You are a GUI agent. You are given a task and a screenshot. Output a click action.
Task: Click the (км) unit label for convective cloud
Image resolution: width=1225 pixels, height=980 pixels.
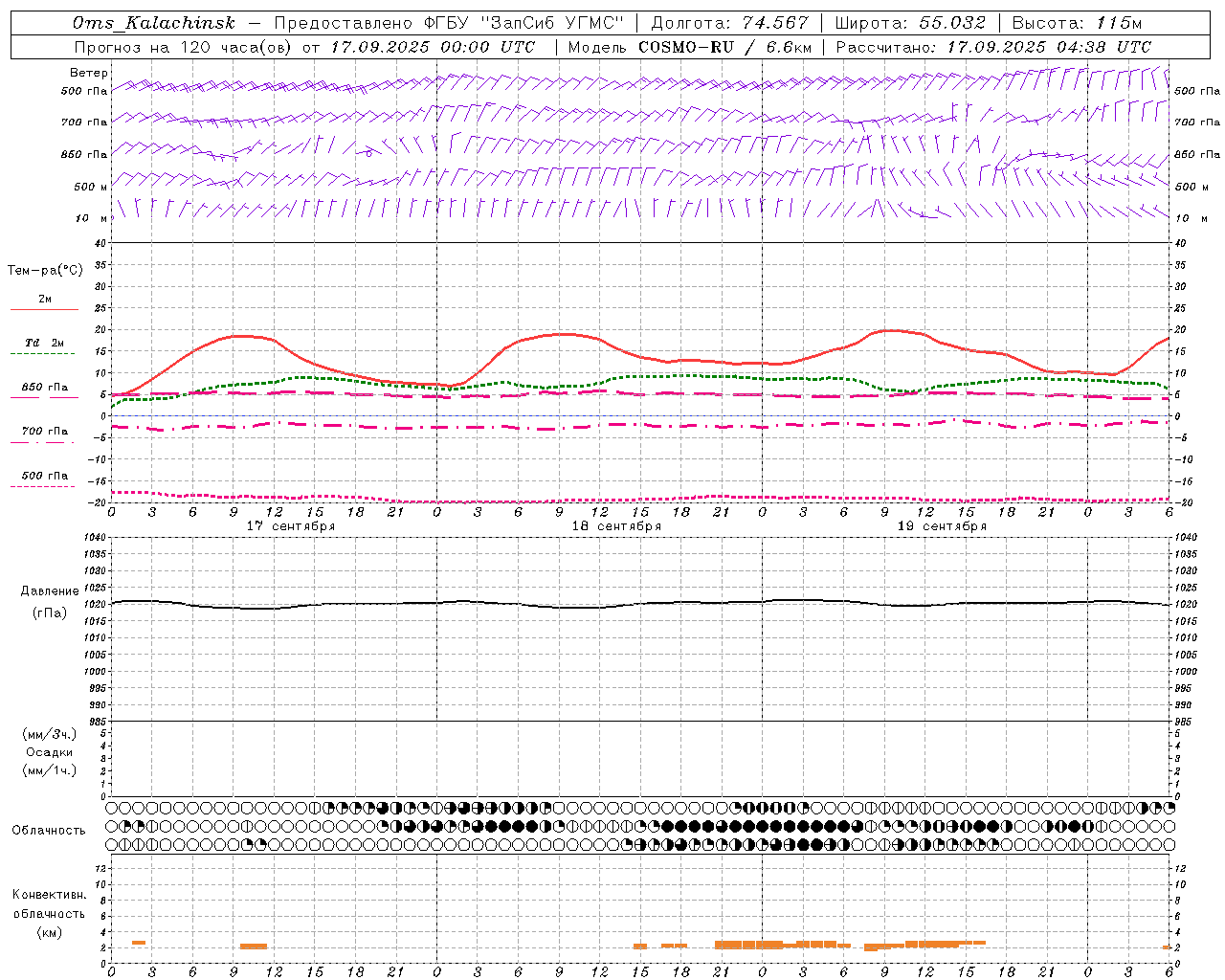pyautogui.click(x=50, y=932)
